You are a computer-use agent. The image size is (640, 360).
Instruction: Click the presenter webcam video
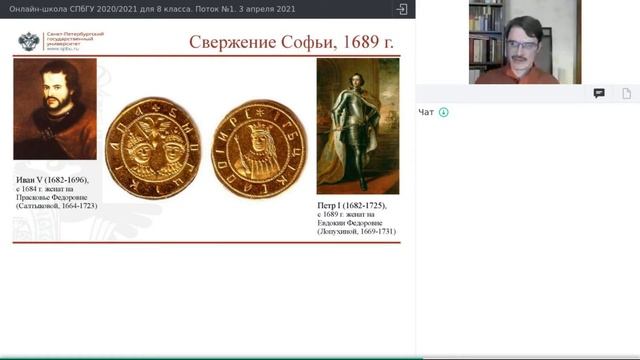click(525, 42)
